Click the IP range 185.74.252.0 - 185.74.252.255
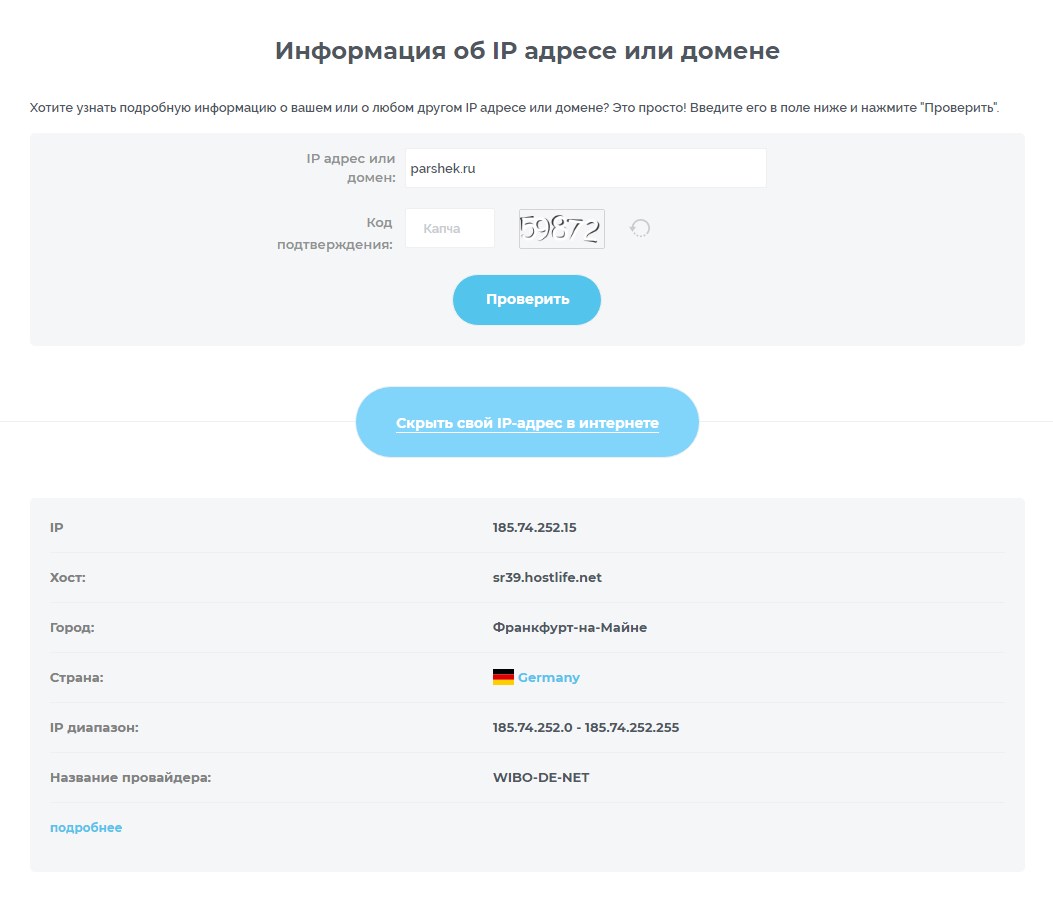This screenshot has width=1053, height=897. pos(585,728)
